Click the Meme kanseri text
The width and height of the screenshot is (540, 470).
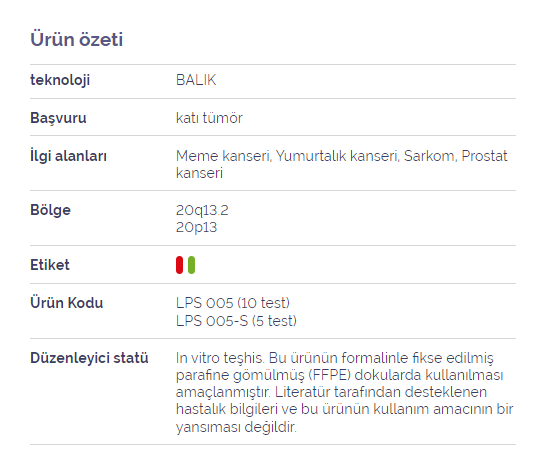coord(224,156)
